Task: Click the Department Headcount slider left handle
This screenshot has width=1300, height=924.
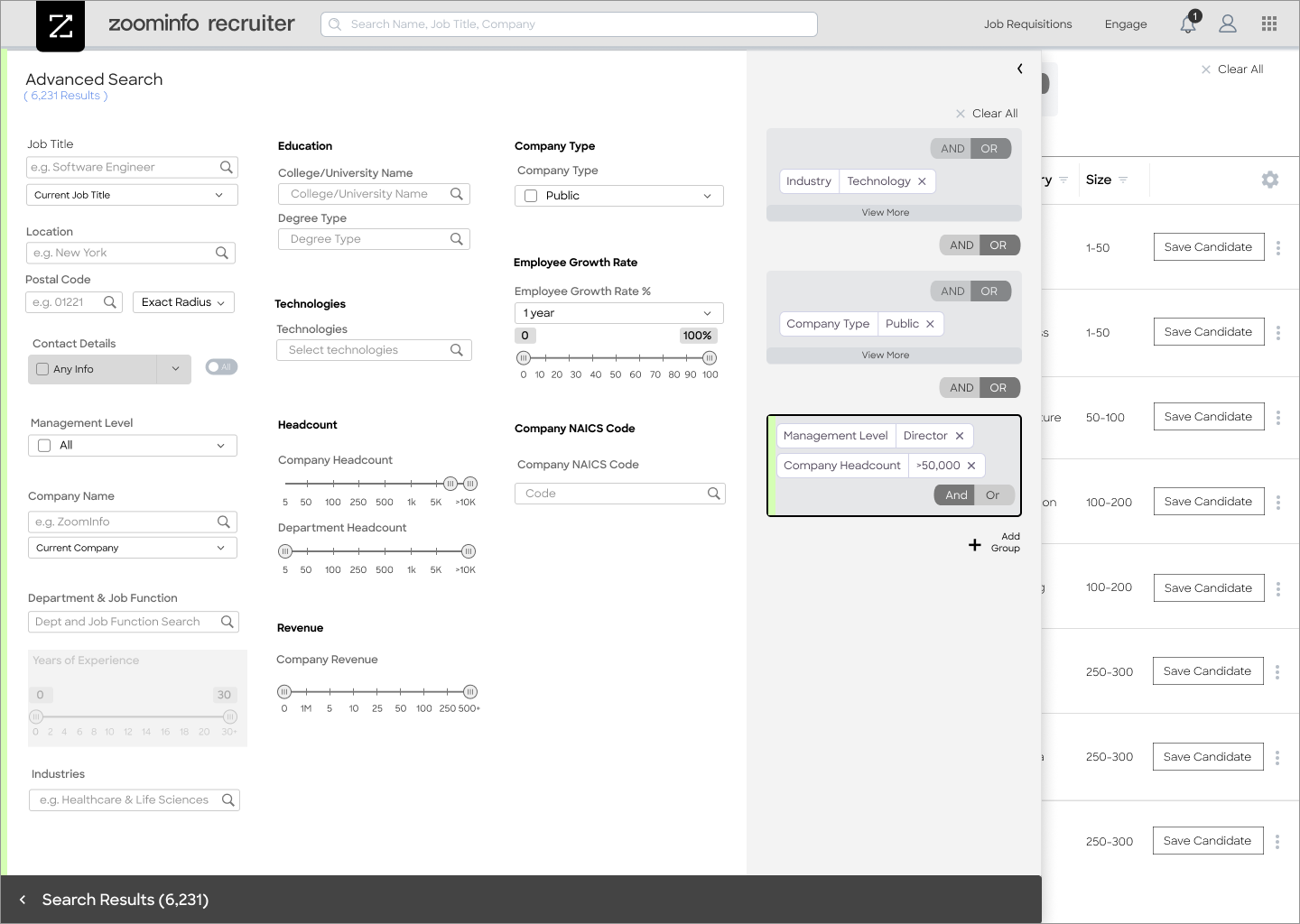Action: coord(285,551)
